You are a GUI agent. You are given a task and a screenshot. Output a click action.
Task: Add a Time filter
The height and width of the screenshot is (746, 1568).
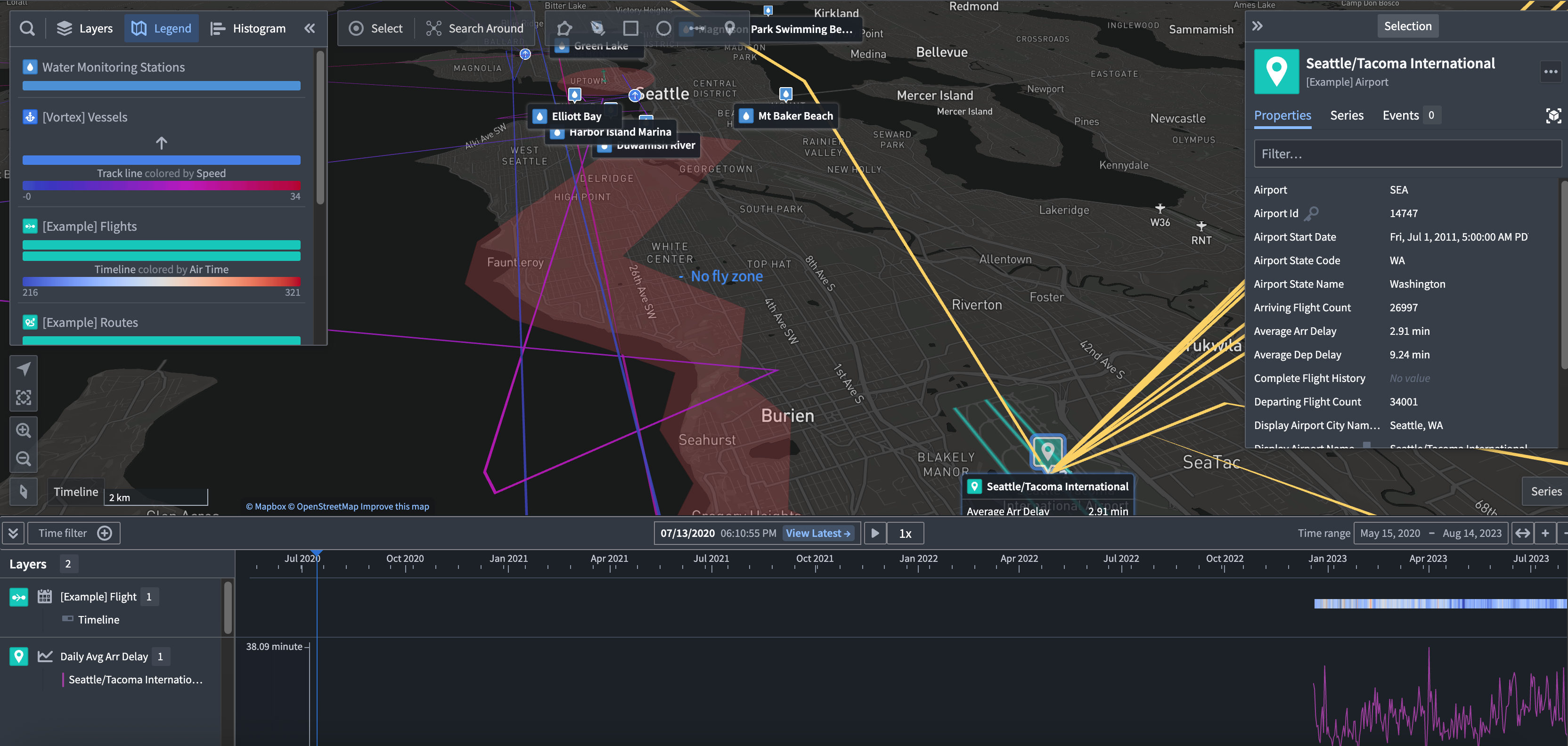[74, 534]
